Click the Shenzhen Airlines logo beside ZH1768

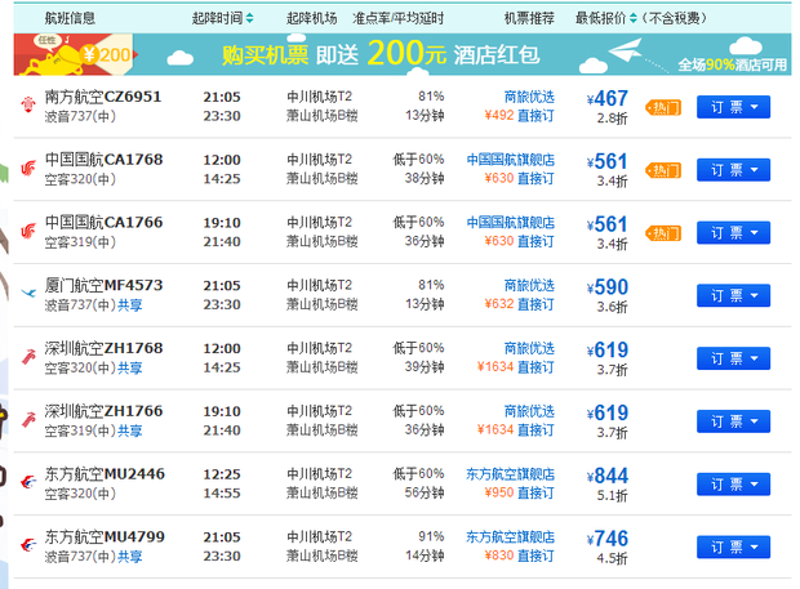[29, 356]
